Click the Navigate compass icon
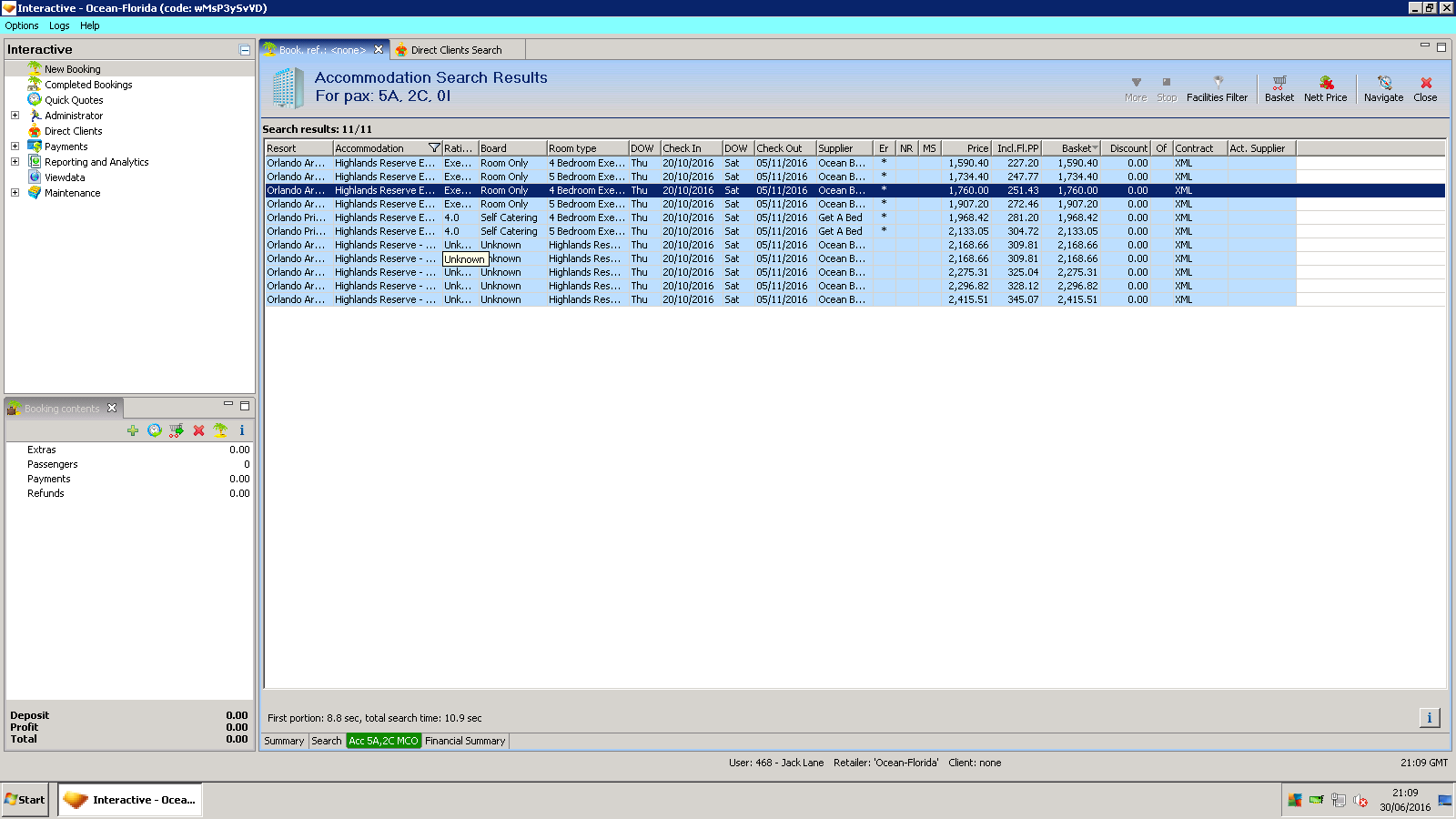This screenshot has height=819, width=1456. (1383, 88)
